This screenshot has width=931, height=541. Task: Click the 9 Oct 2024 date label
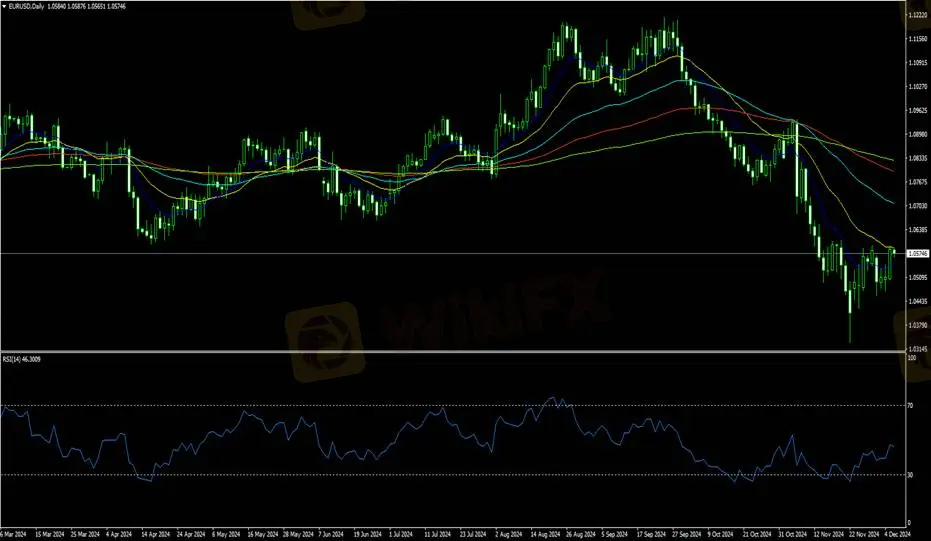click(721, 534)
